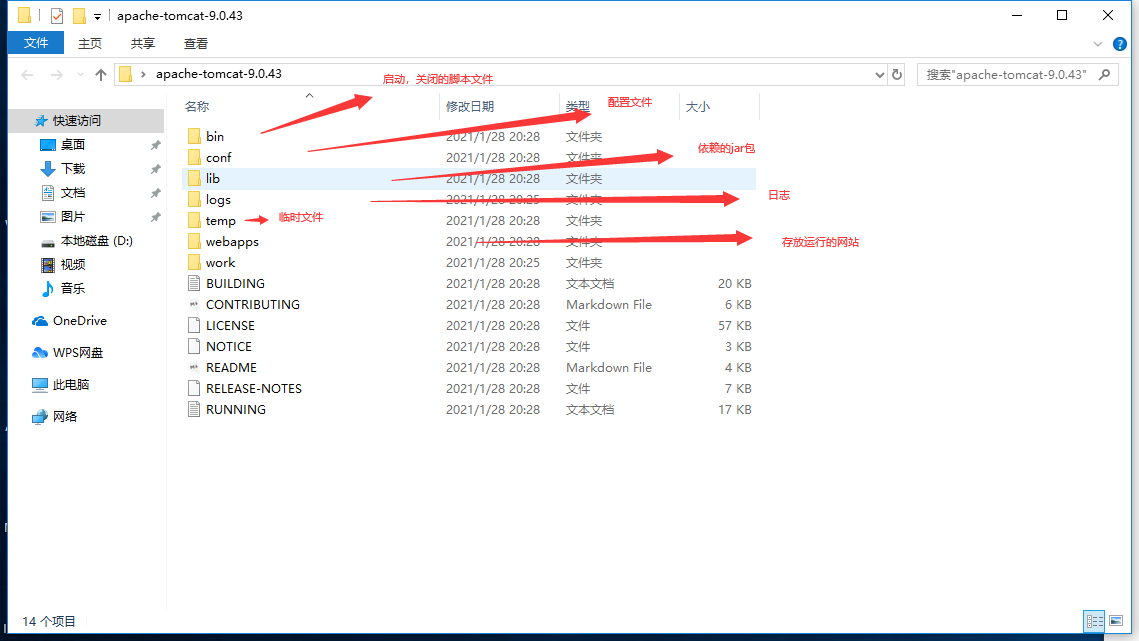Expand the ribbon with the chevron
Screen dimensions: 1139x641
pos(1098,44)
